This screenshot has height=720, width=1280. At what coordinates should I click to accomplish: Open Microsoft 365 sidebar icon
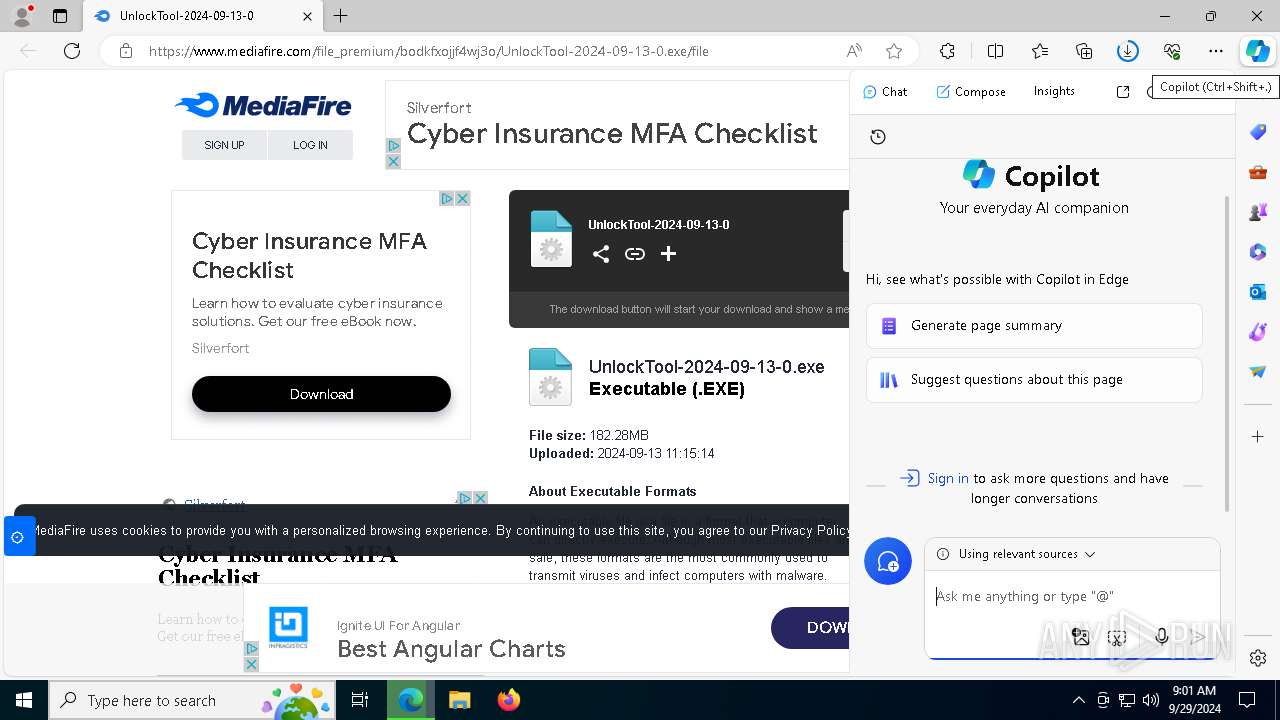1258,252
